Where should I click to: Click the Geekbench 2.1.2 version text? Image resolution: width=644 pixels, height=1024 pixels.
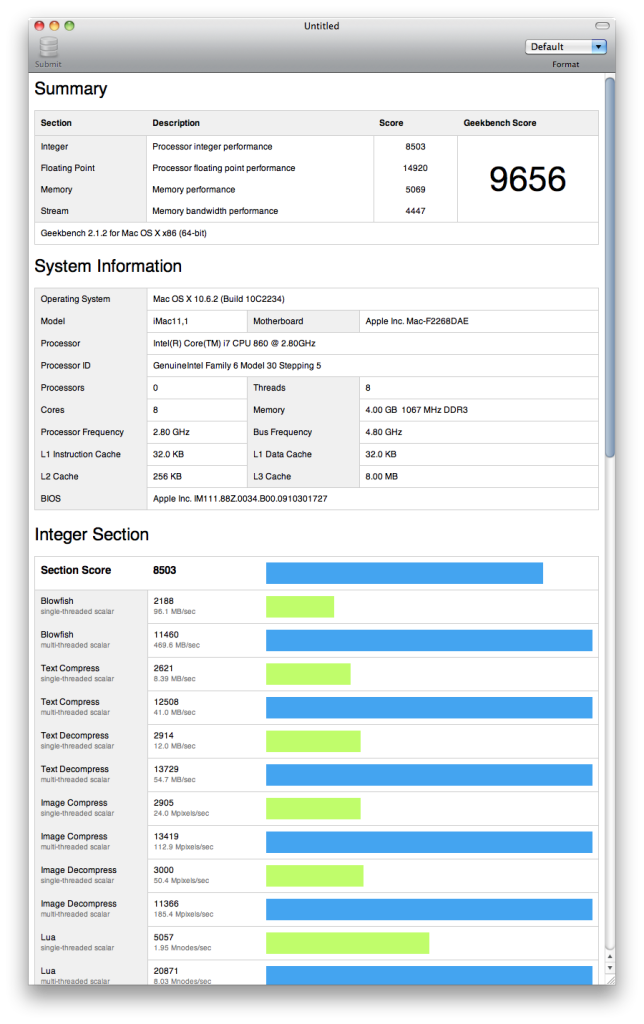[x=123, y=233]
